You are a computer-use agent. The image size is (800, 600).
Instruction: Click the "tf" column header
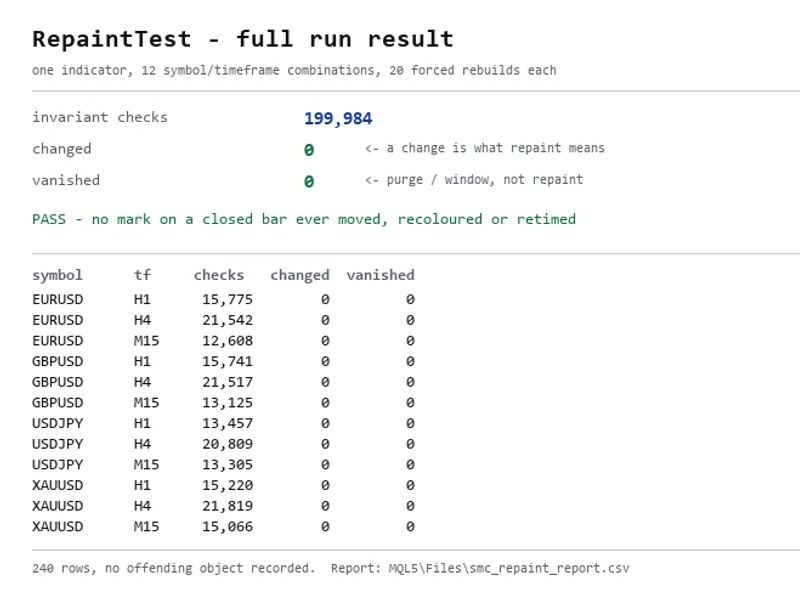click(x=142, y=275)
